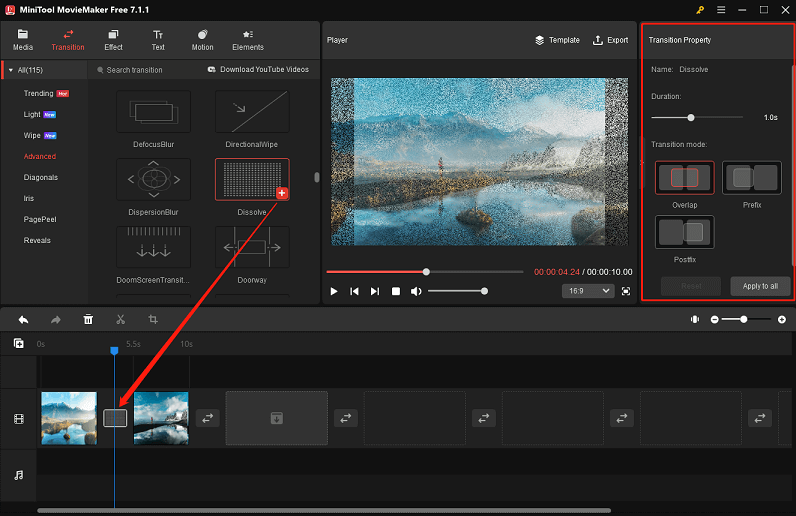
Task: Click the timeline split-view icon
Action: pyautogui.click(x=695, y=319)
